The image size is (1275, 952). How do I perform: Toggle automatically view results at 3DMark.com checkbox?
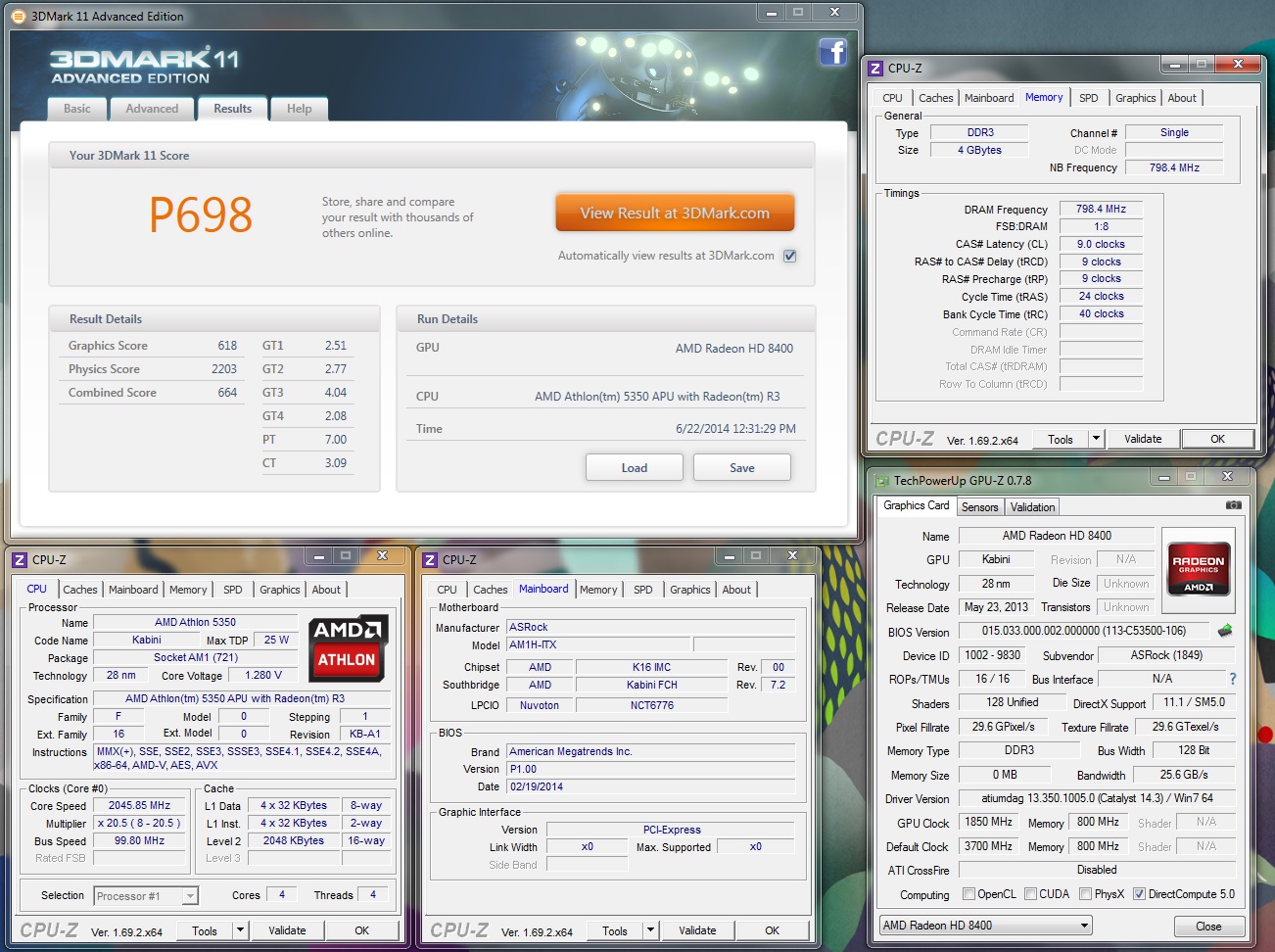(790, 256)
